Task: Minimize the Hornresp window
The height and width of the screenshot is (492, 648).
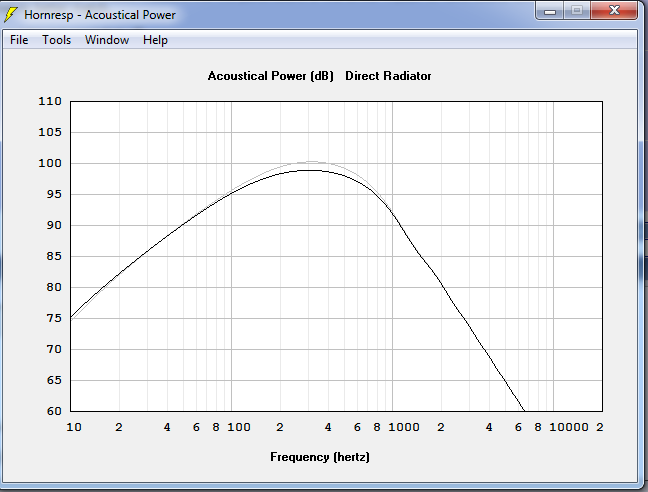Action: pos(550,11)
